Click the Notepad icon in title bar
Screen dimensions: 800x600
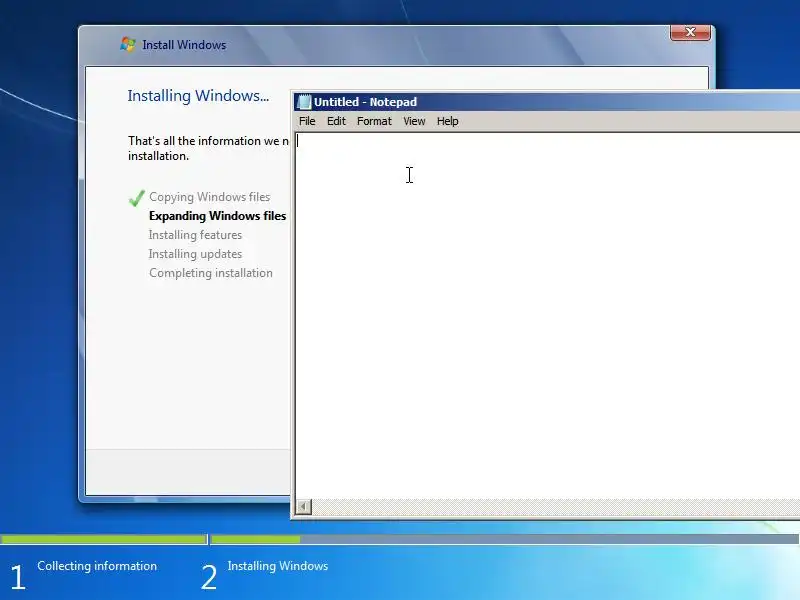tap(304, 102)
